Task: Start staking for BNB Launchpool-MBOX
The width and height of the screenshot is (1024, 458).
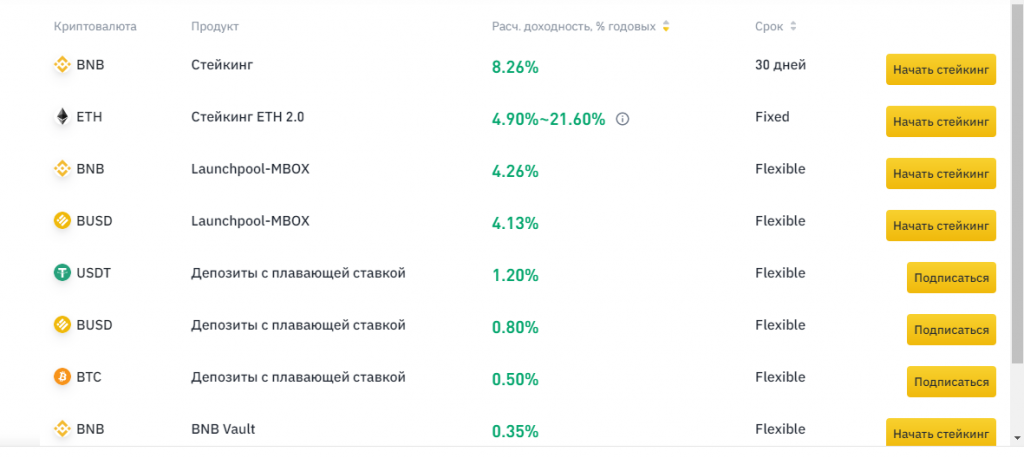Action: coord(940,173)
